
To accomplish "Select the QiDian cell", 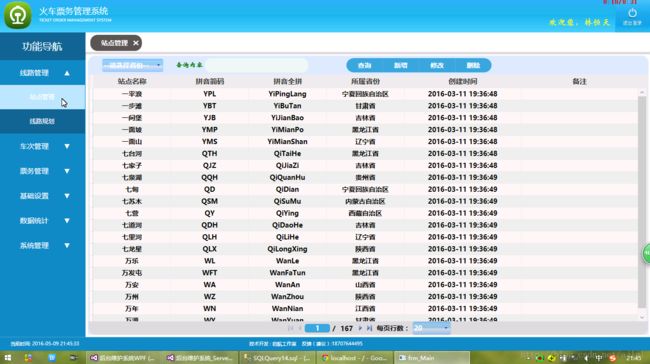I will click(287, 189).
